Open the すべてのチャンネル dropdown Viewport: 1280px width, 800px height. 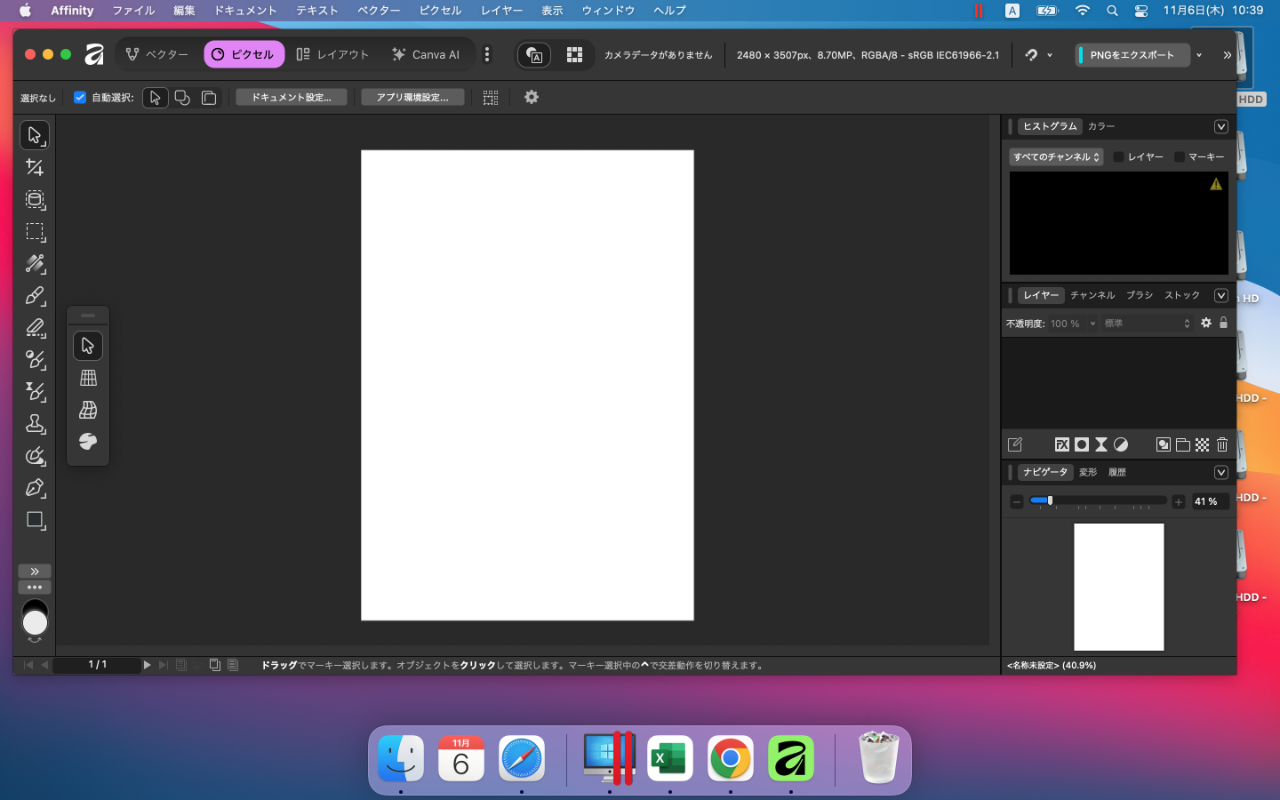[1056, 157]
